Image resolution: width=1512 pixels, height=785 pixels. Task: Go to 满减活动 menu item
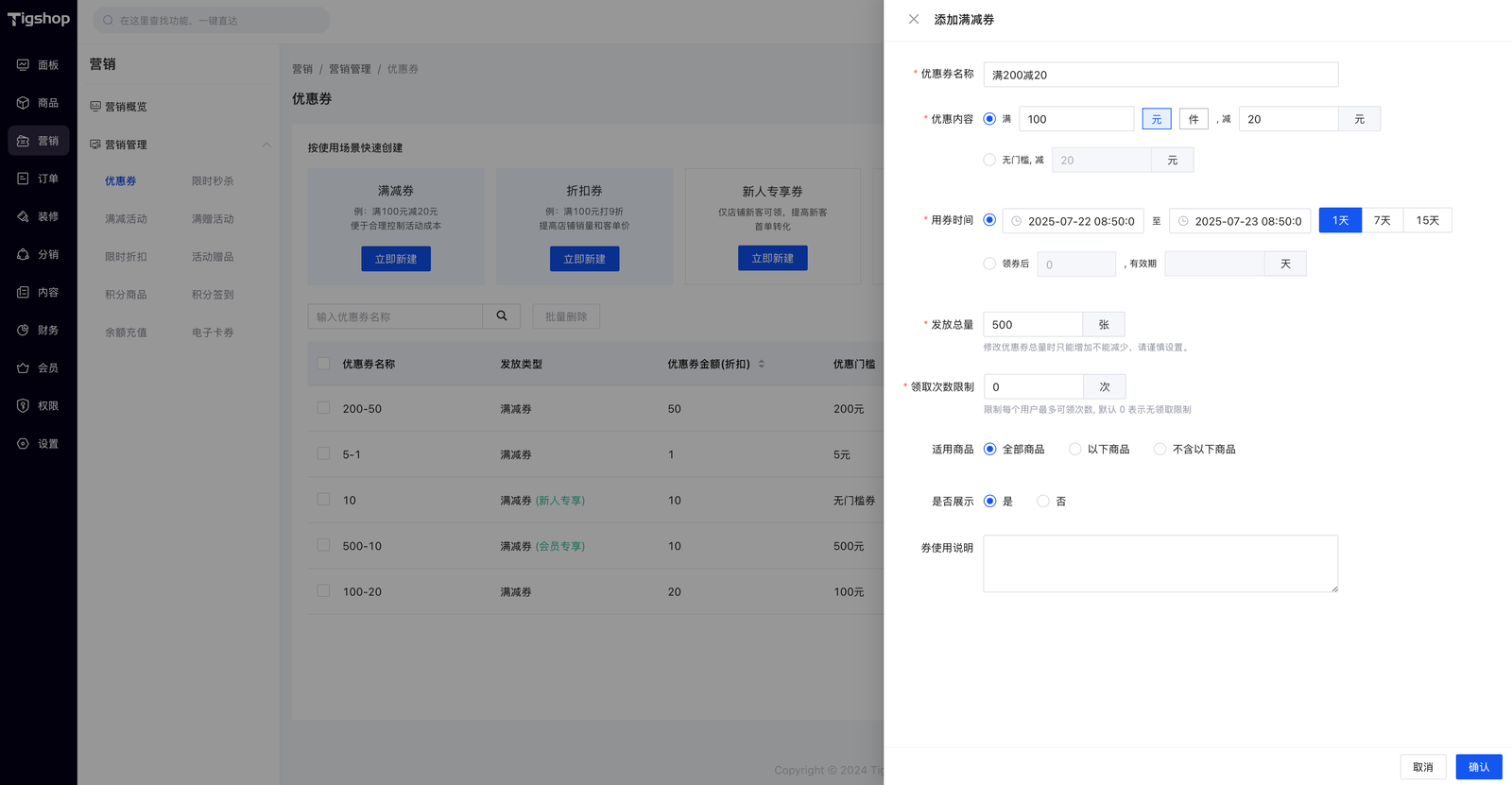pyautogui.click(x=126, y=219)
